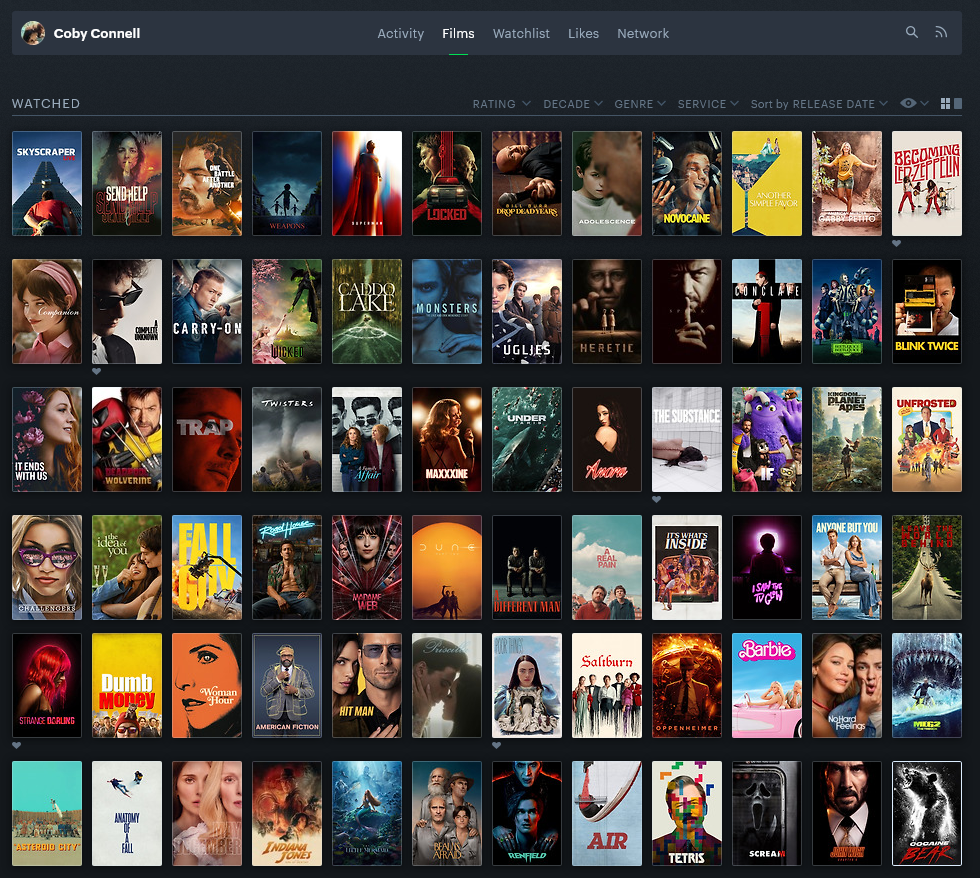The width and height of the screenshot is (980, 878).
Task: Click the WATCHED section heading
Action: (46, 103)
